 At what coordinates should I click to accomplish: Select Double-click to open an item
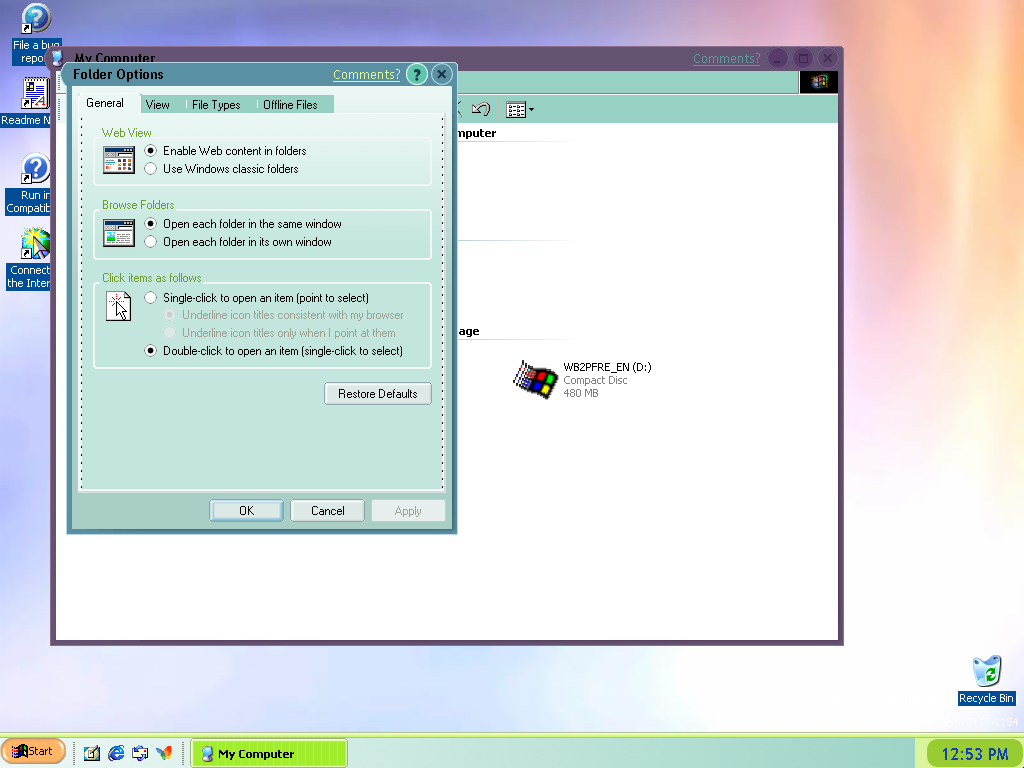coord(150,351)
